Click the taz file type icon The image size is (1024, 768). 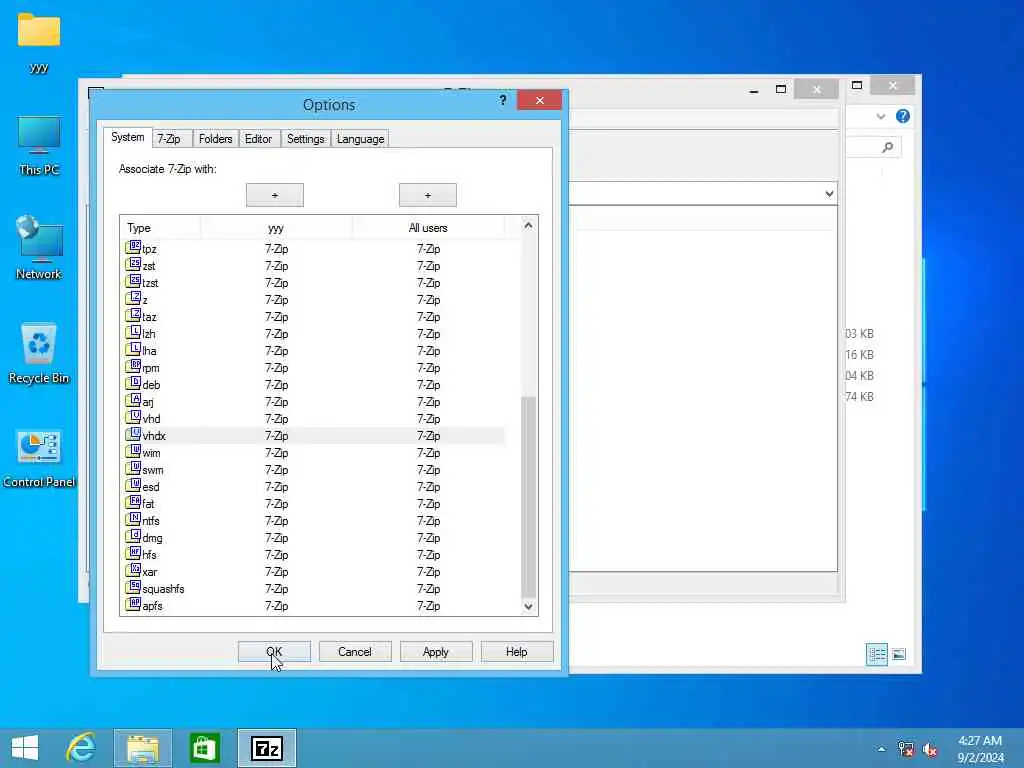tap(133, 316)
